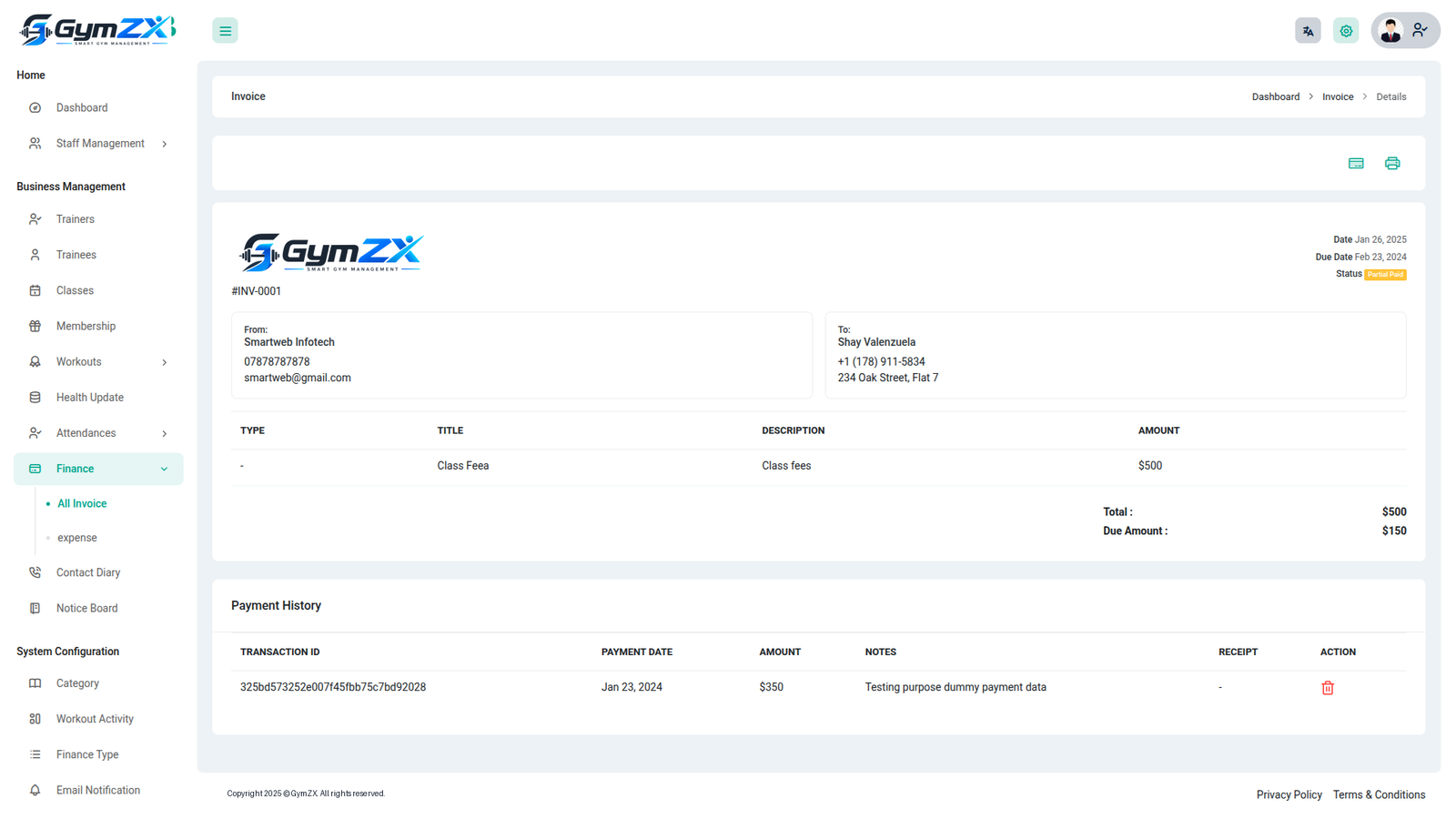Collapse the Finance menu section
This screenshot has height=819, width=1456.
(x=98, y=469)
